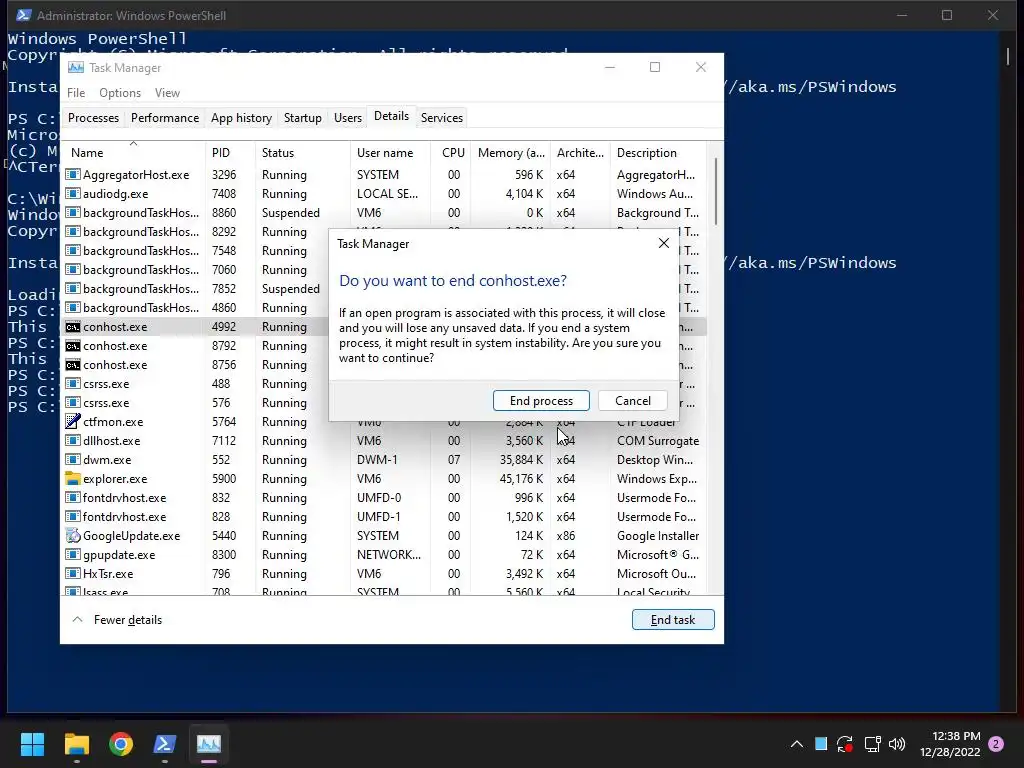Image resolution: width=1024 pixels, height=768 pixels.
Task: Click the End task button
Action: pyautogui.click(x=673, y=620)
